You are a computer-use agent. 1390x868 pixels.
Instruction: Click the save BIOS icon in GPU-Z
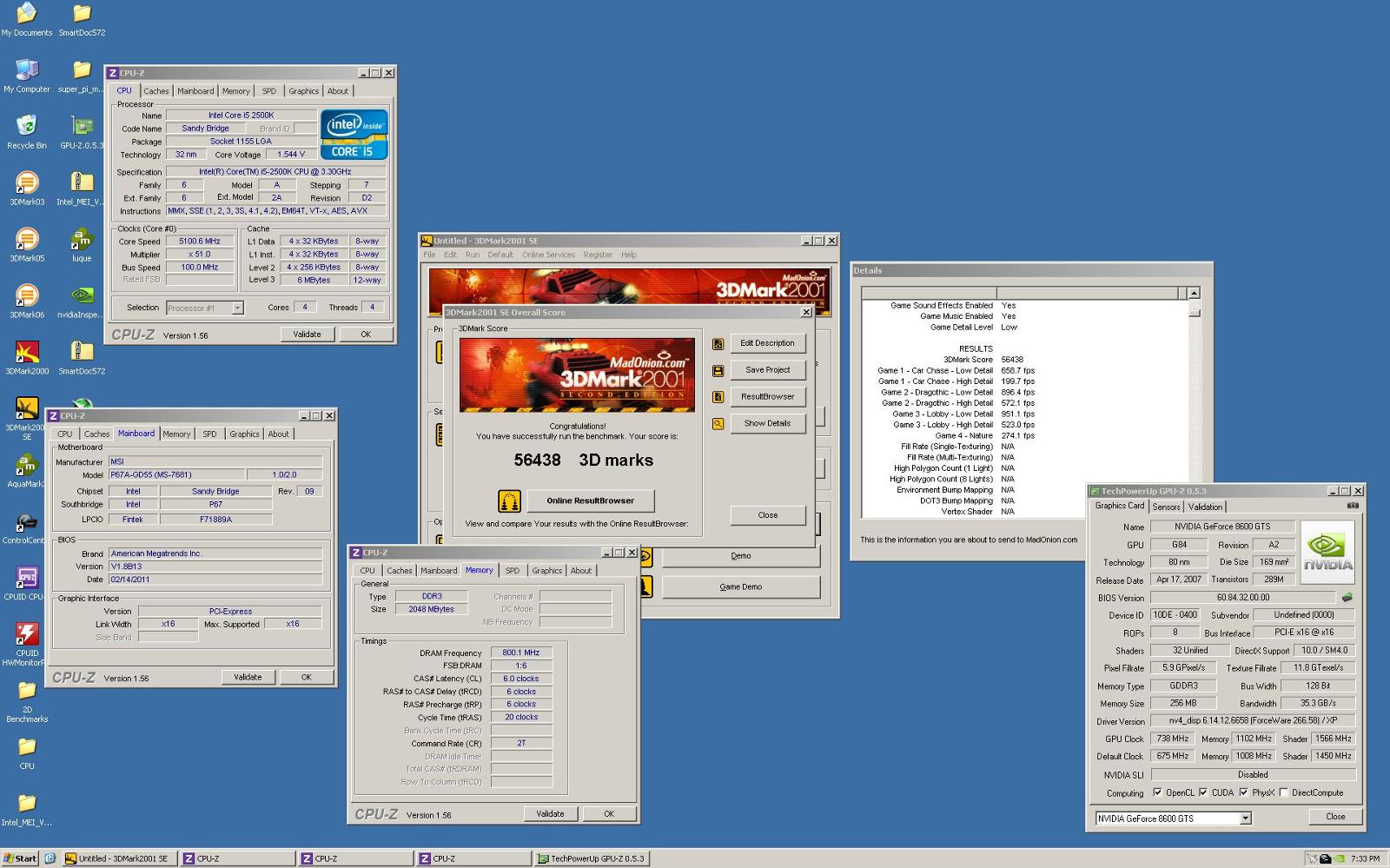coord(1347,597)
